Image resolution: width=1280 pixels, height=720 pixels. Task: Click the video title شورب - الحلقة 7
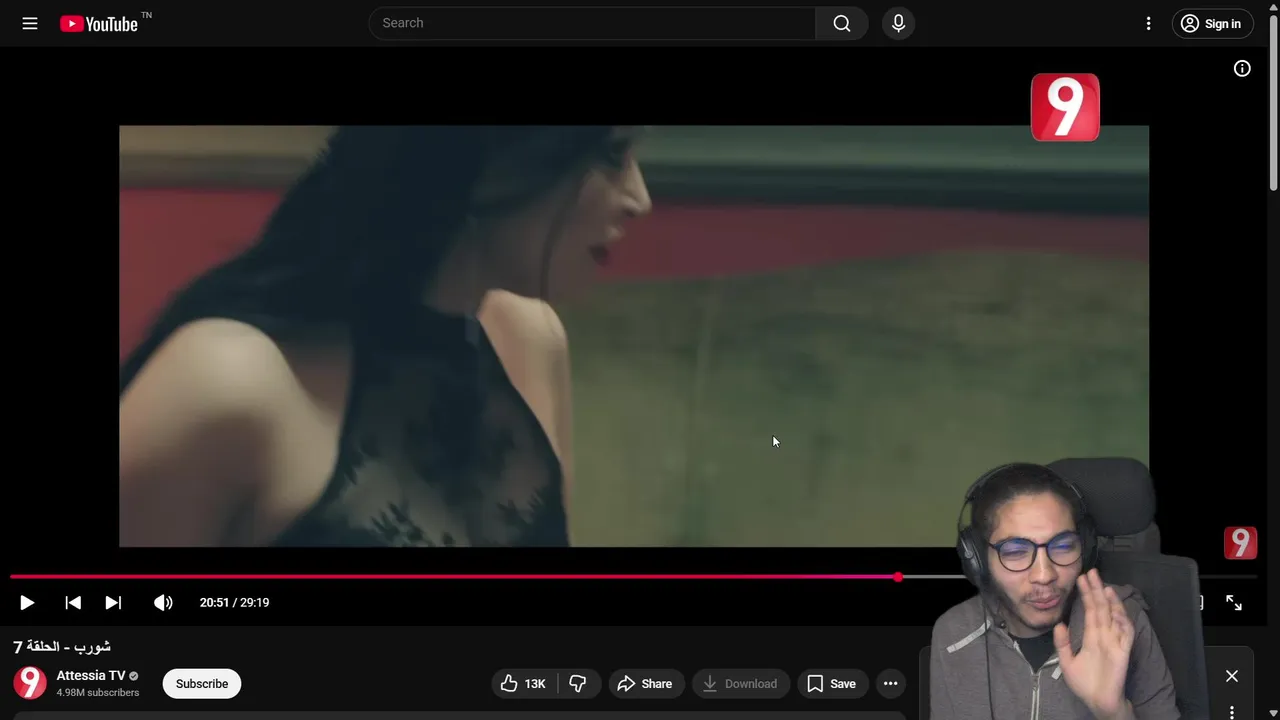[62, 647]
